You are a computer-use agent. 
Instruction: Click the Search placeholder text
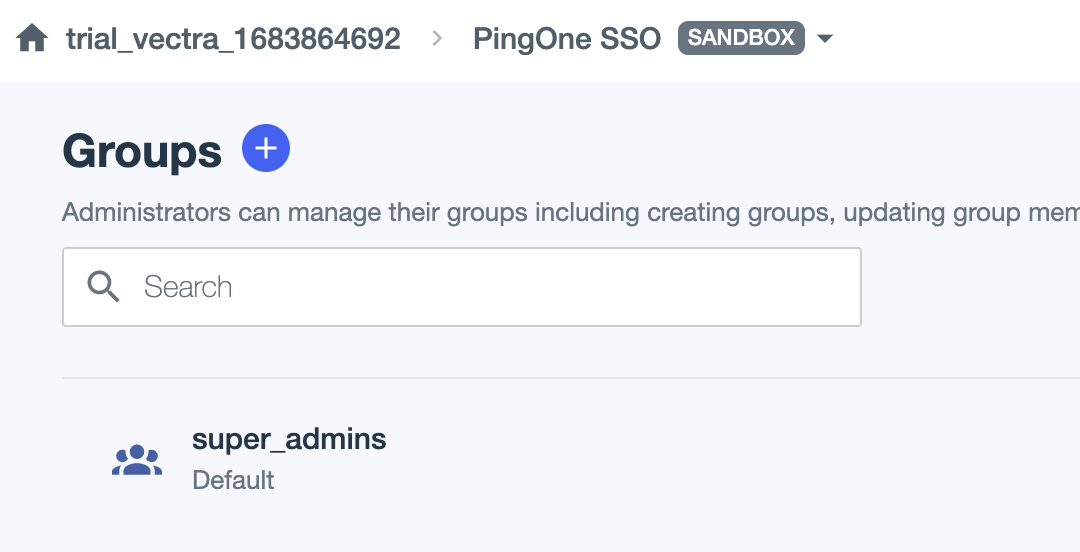click(x=188, y=287)
